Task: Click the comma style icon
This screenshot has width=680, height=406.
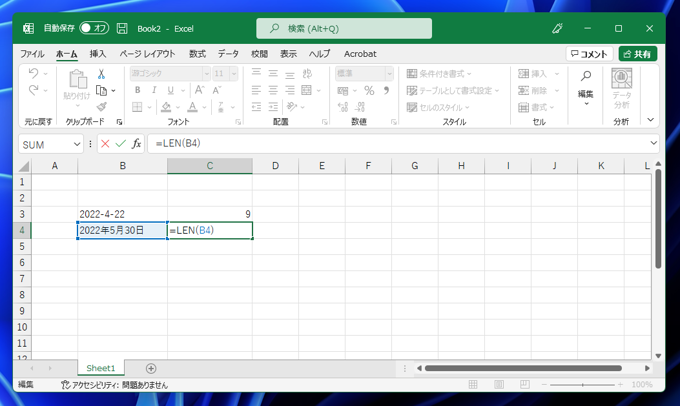Action: pyautogui.click(x=386, y=90)
